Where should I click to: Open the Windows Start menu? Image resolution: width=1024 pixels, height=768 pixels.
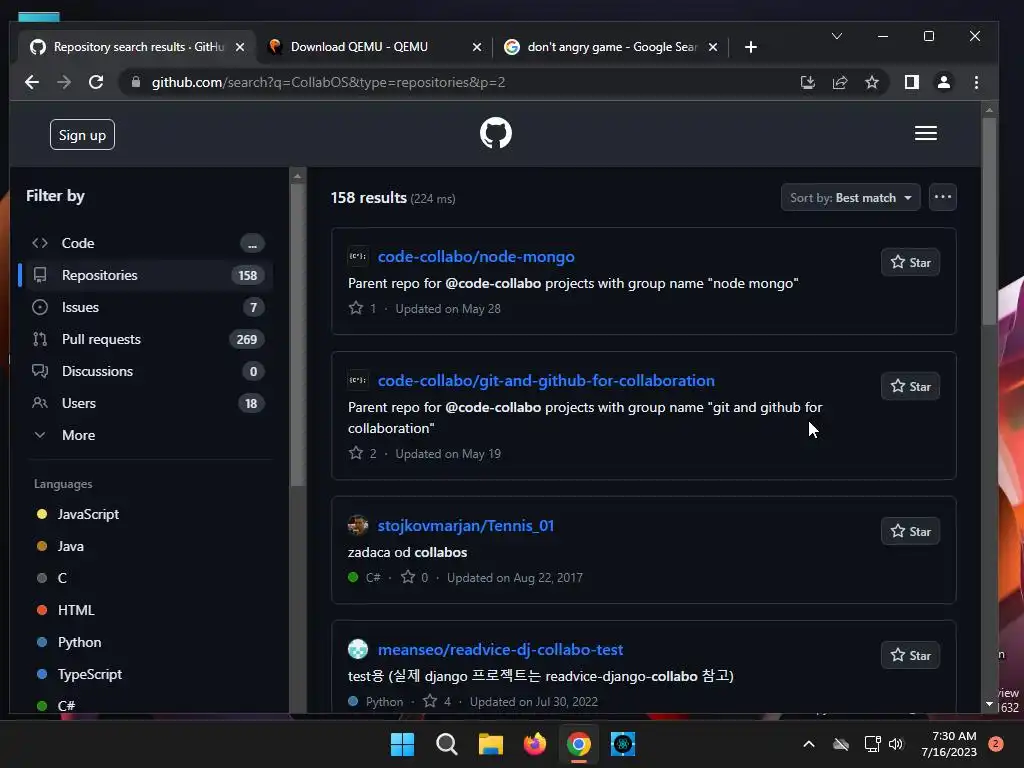pos(402,744)
